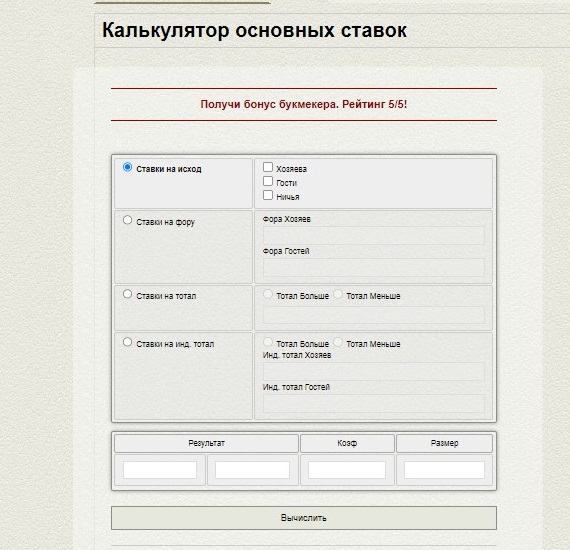Click the Коэф input field

coord(347,470)
